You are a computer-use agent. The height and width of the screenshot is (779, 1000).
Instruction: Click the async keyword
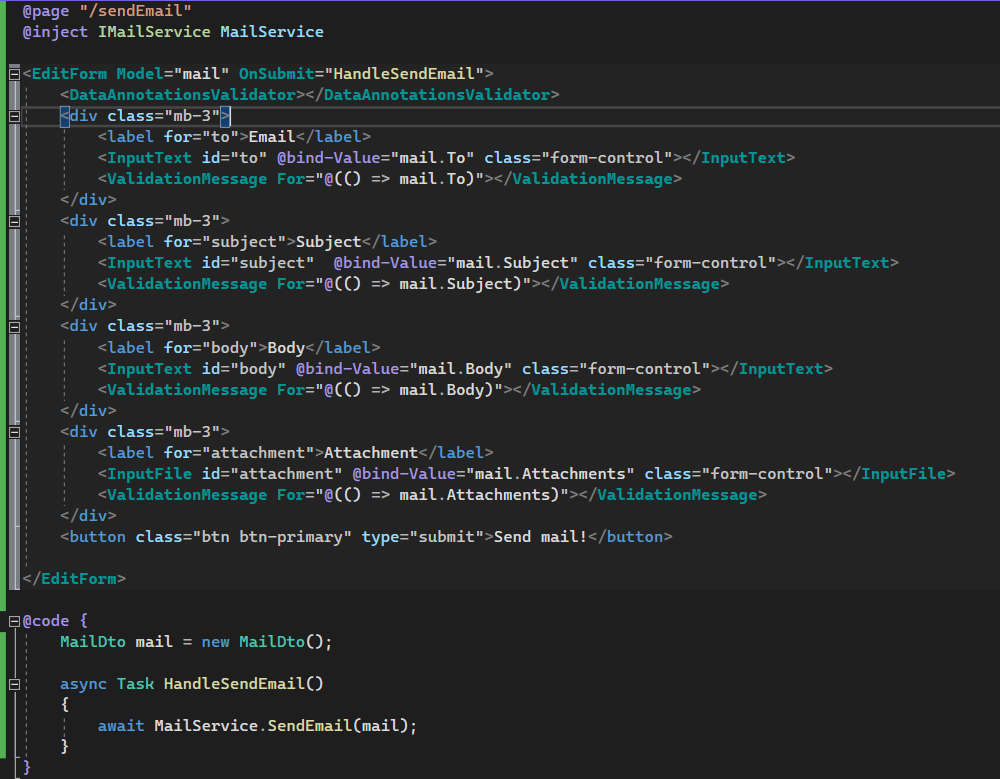83,685
